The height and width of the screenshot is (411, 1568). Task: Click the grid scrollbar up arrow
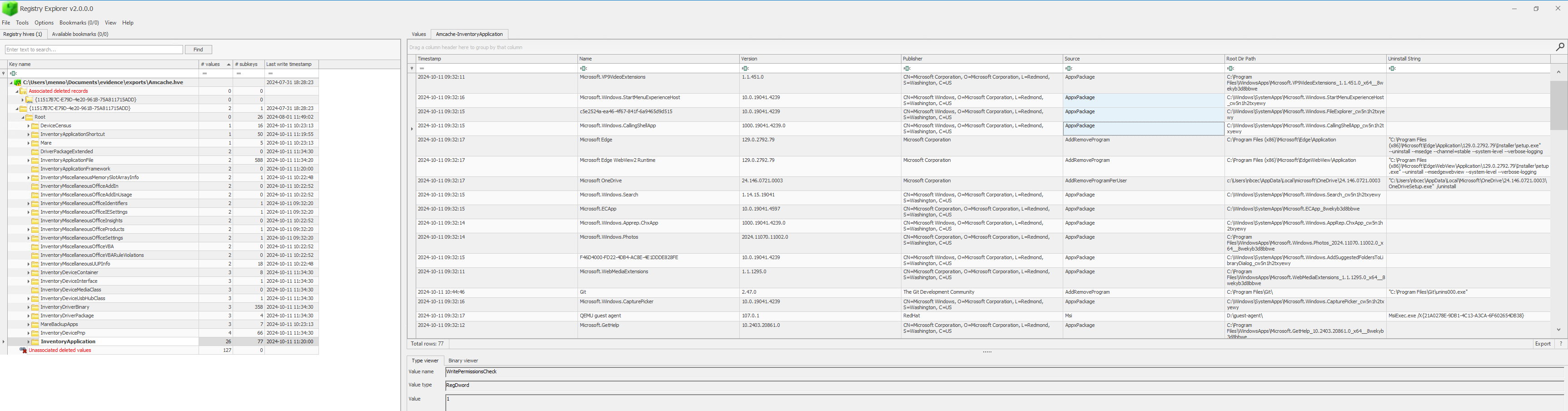tap(1558, 72)
